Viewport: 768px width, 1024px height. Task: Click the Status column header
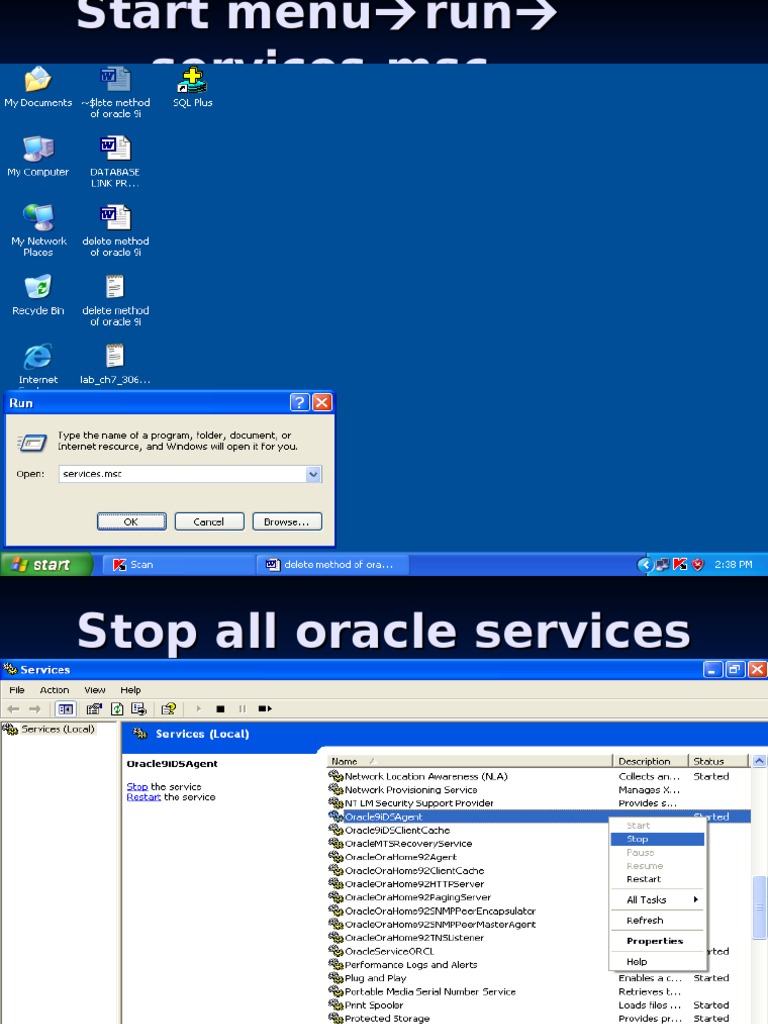click(x=718, y=761)
